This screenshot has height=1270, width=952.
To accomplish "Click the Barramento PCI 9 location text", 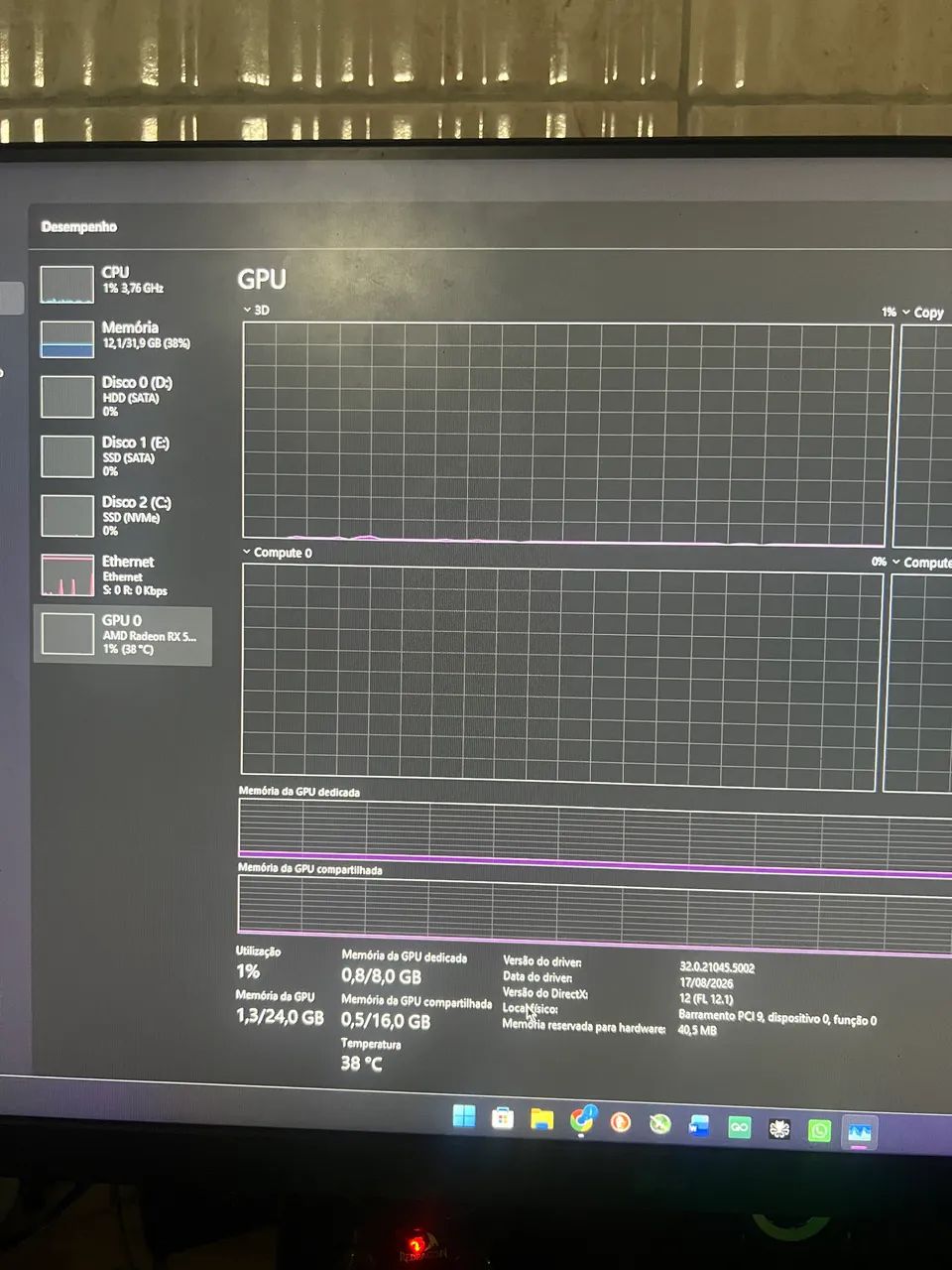I will [777, 1017].
